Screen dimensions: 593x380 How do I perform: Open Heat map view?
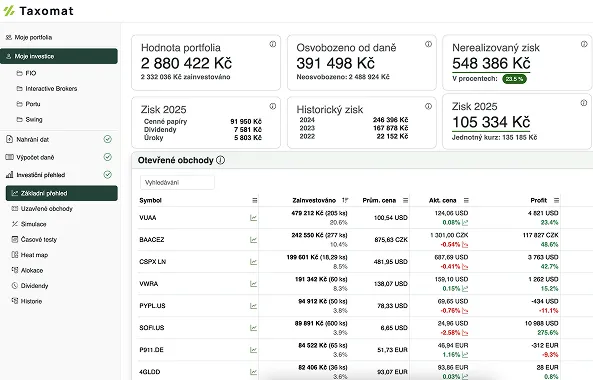(x=30, y=255)
